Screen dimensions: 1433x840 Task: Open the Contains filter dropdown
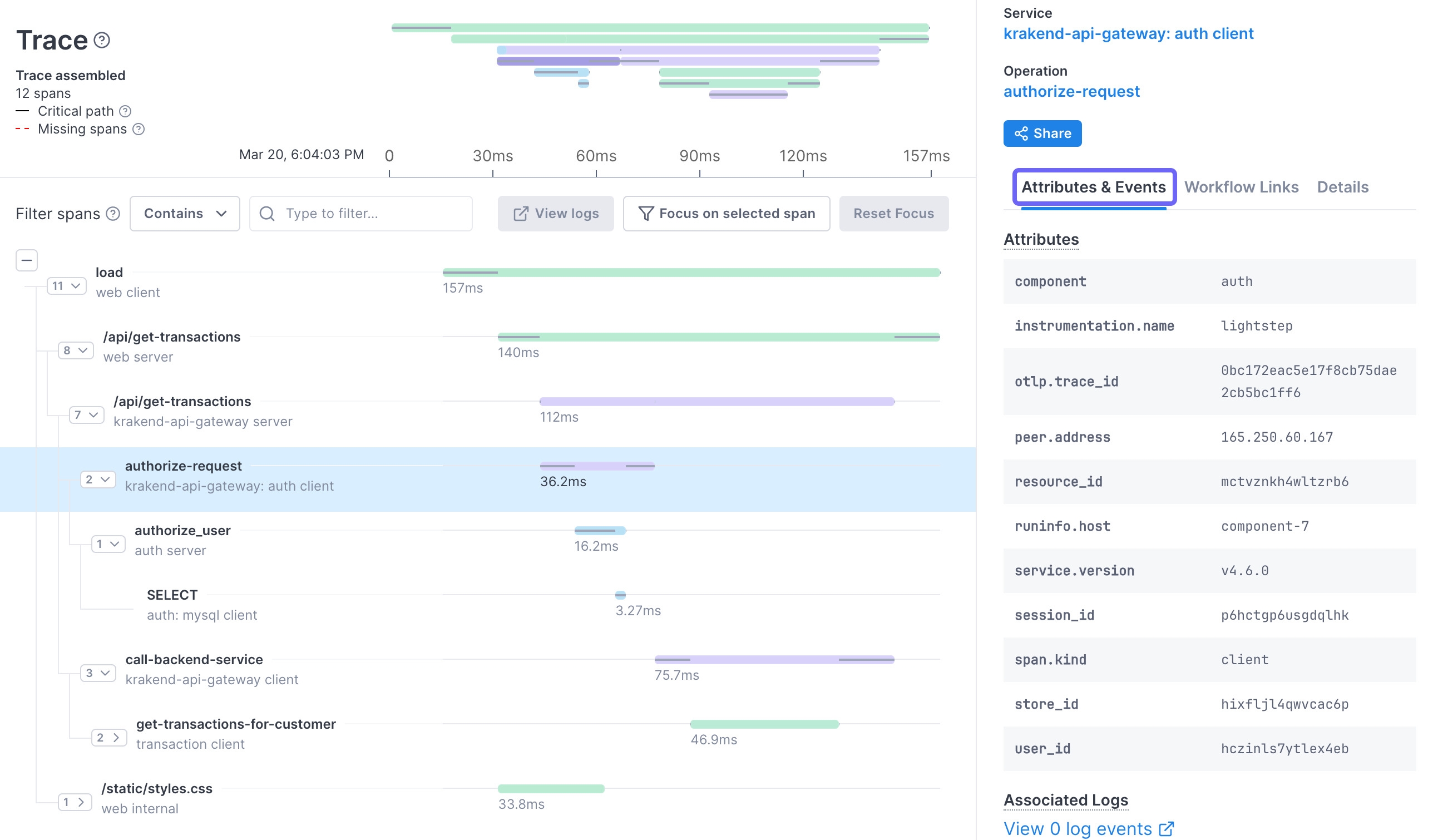pyautogui.click(x=184, y=213)
